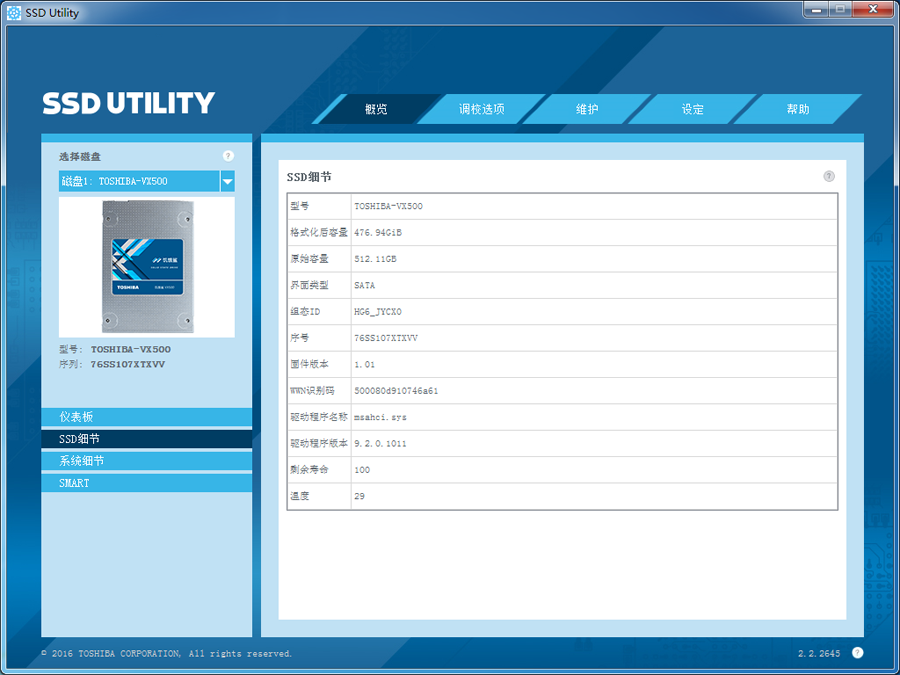
Task: Click the 序号 value 76SS107XTXVV in table
Action: pyautogui.click(x=386, y=338)
